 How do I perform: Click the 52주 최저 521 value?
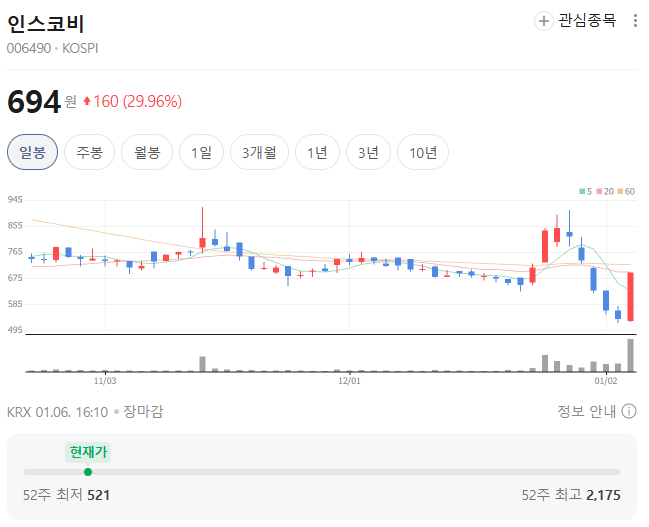pyautogui.click(x=66, y=495)
